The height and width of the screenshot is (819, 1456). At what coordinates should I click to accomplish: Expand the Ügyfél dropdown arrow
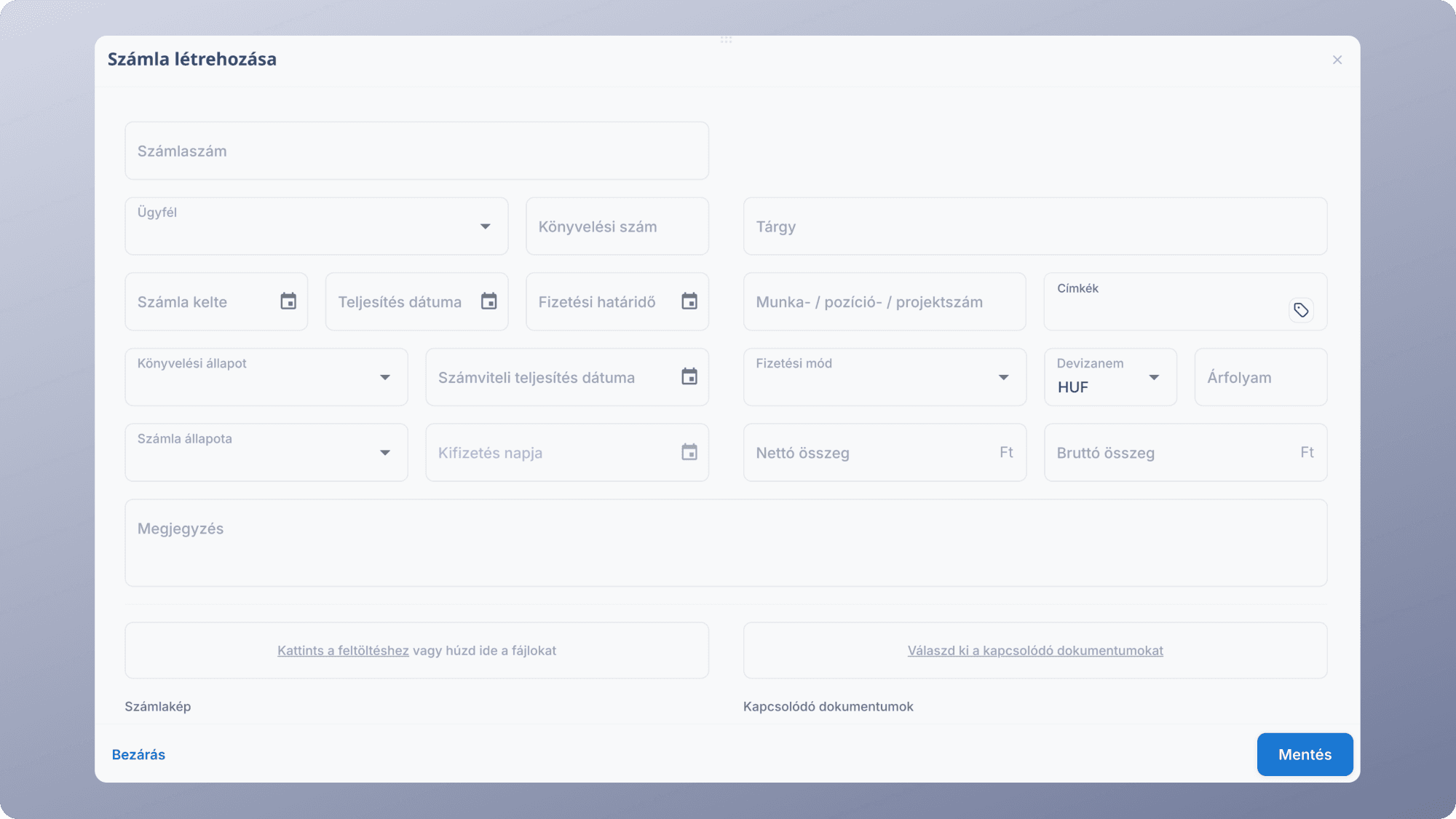[x=486, y=226]
